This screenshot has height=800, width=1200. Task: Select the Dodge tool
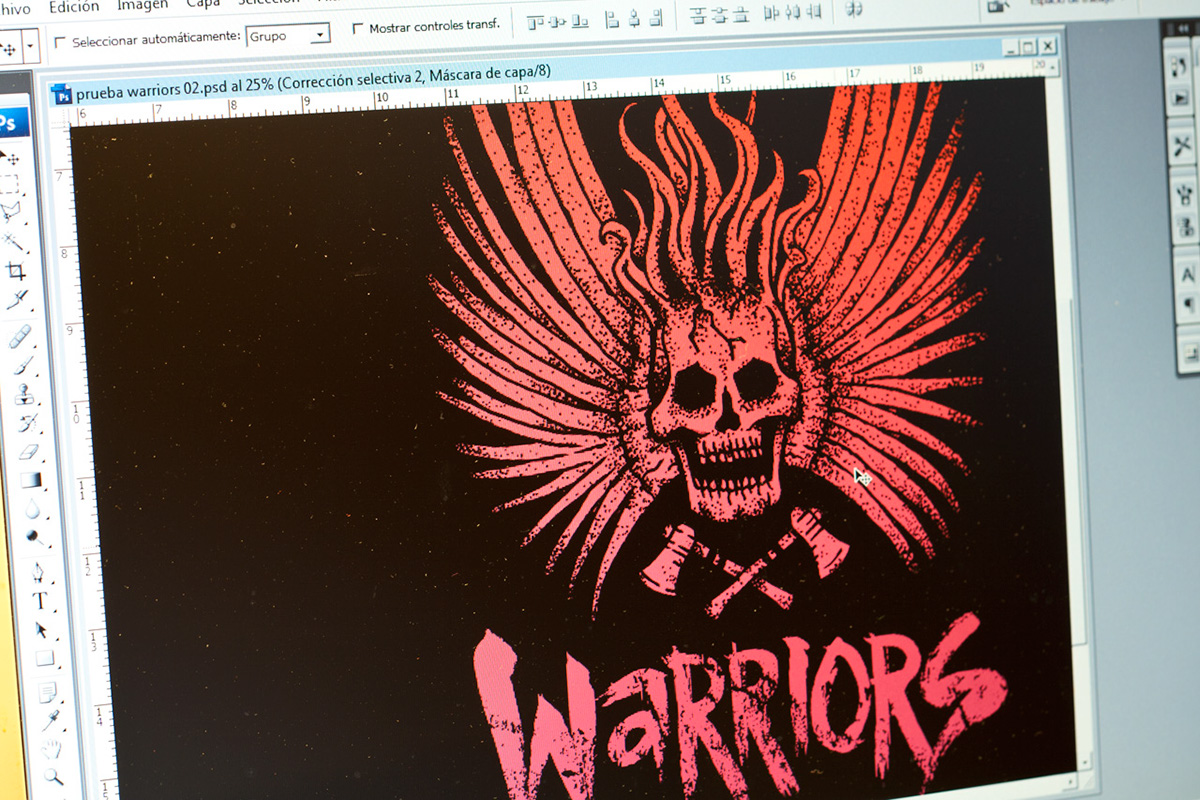point(34,539)
